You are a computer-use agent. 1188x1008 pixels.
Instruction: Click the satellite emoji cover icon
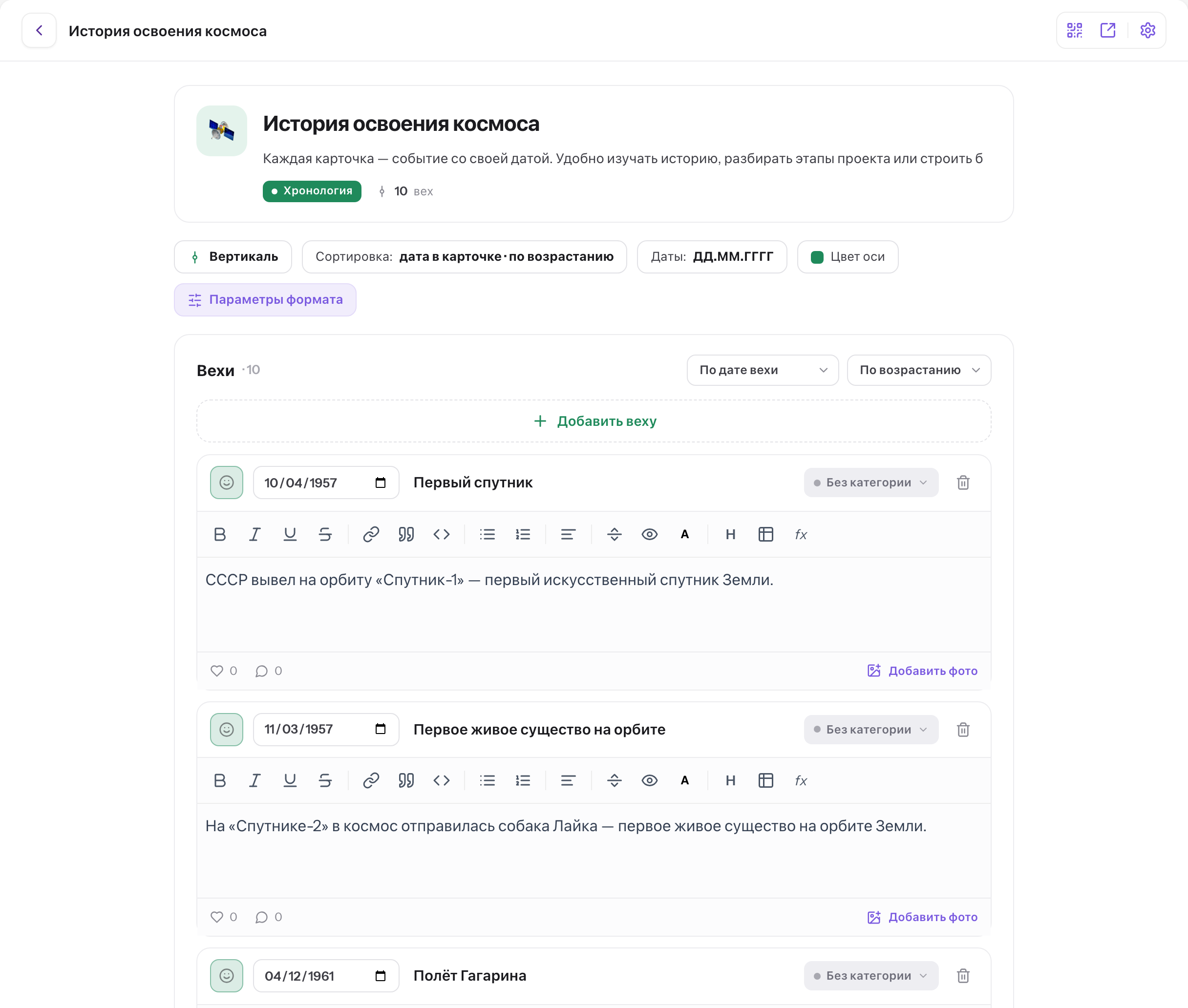[222, 131]
